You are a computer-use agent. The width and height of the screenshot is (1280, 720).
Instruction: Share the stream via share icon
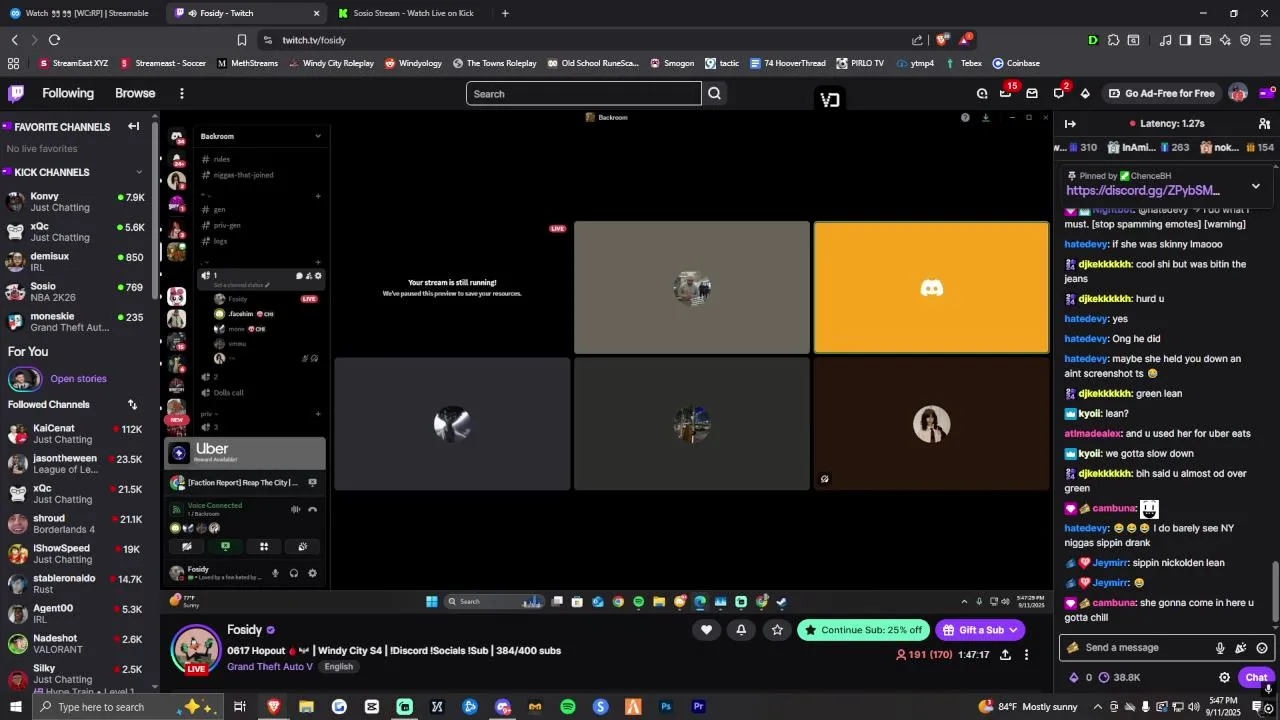pos(1005,655)
